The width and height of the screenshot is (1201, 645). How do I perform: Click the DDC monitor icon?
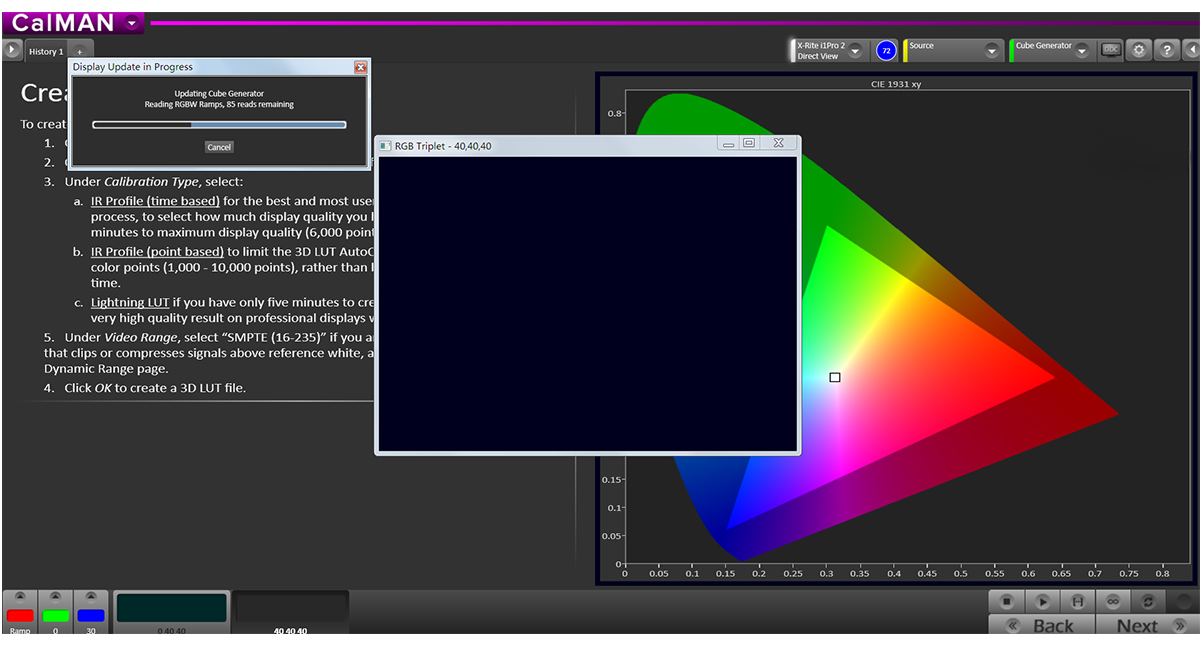(1110, 50)
